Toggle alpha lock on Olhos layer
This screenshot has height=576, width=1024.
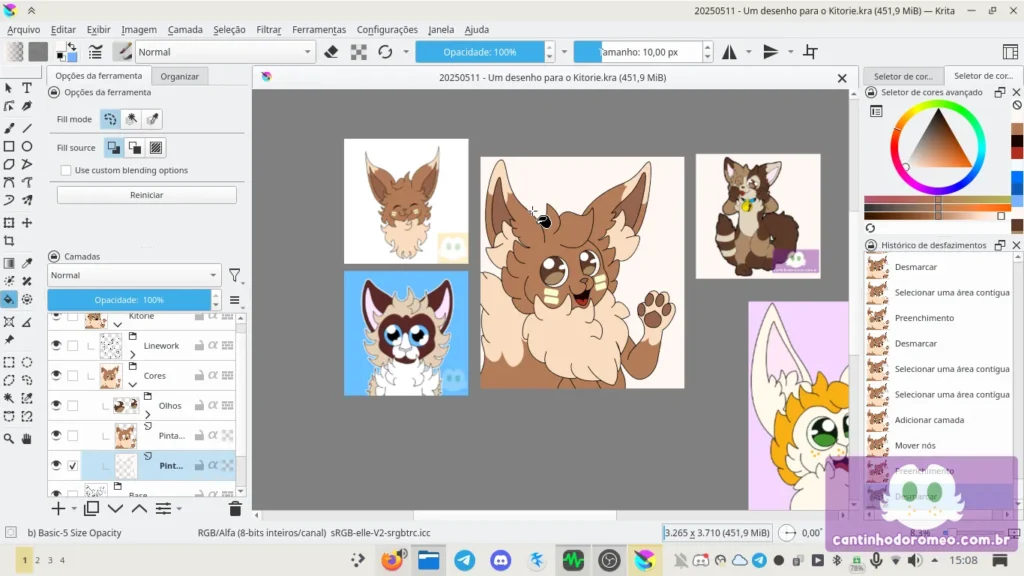coord(212,405)
